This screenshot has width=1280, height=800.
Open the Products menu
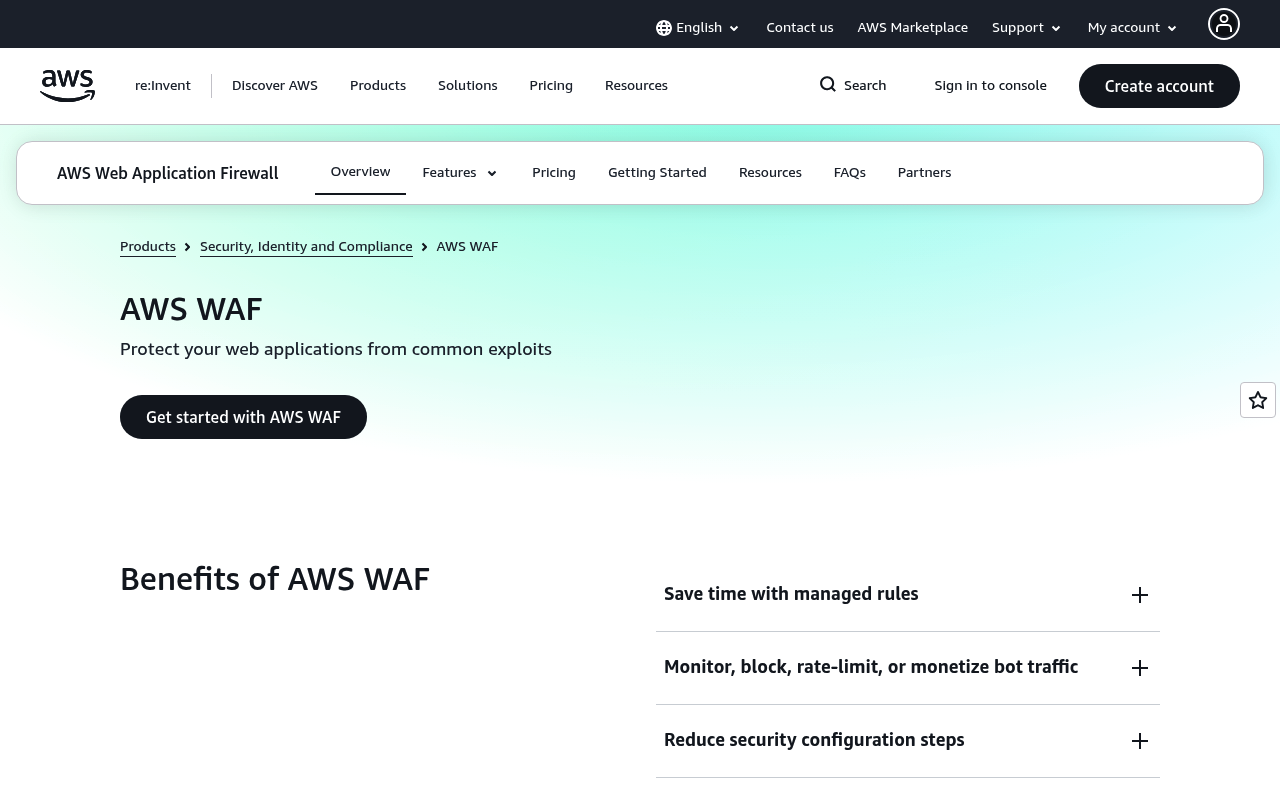(x=378, y=86)
